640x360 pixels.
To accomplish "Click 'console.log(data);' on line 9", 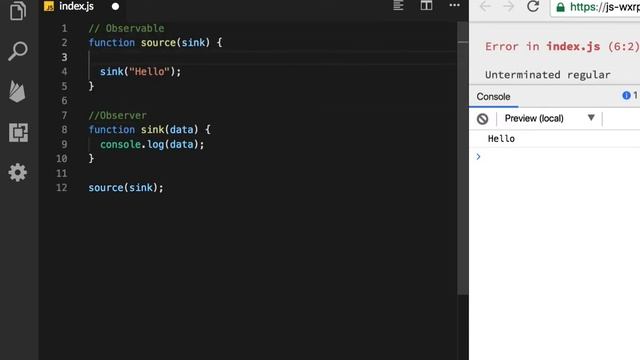I will 152,144.
